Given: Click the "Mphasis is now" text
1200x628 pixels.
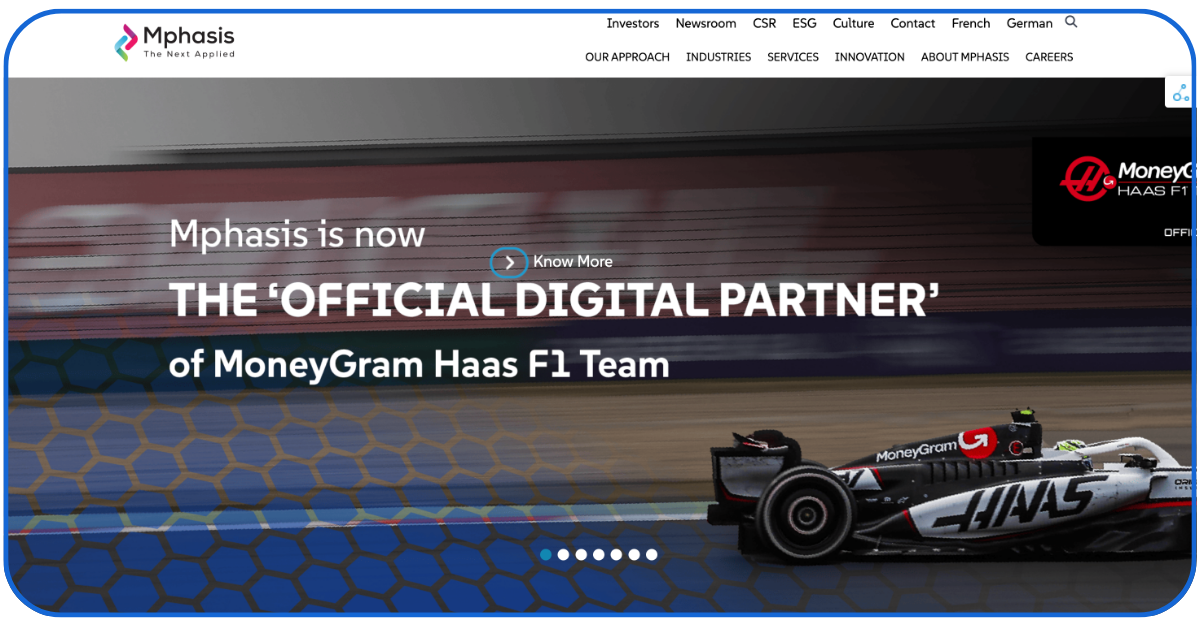Looking at the screenshot, I should tap(297, 234).
